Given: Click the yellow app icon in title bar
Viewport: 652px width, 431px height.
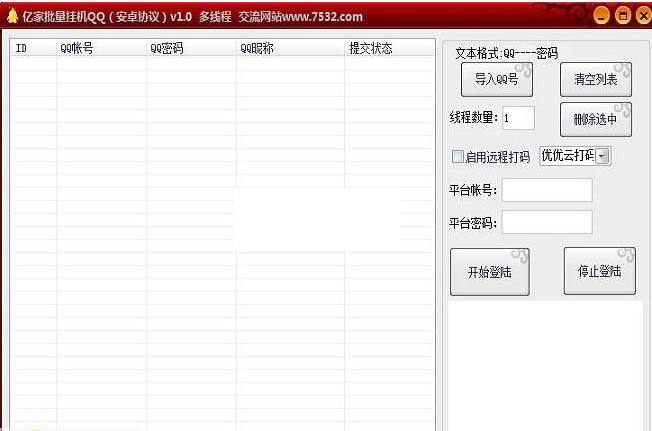Looking at the screenshot, I should [x=11, y=17].
